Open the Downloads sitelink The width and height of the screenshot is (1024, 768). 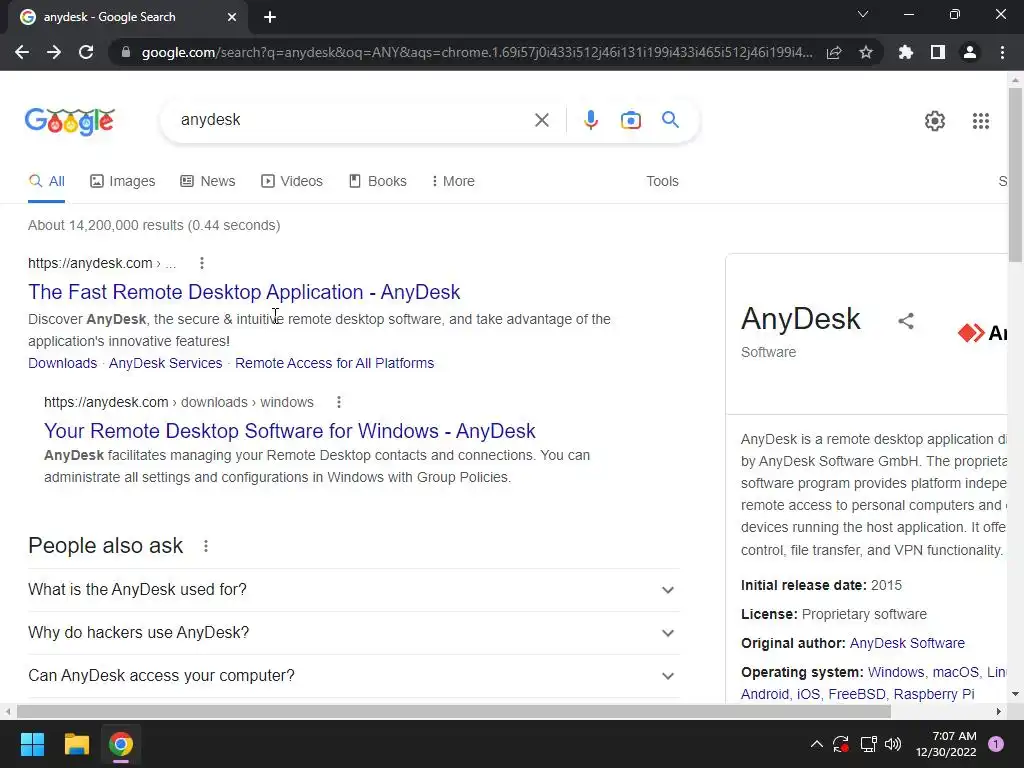click(63, 363)
